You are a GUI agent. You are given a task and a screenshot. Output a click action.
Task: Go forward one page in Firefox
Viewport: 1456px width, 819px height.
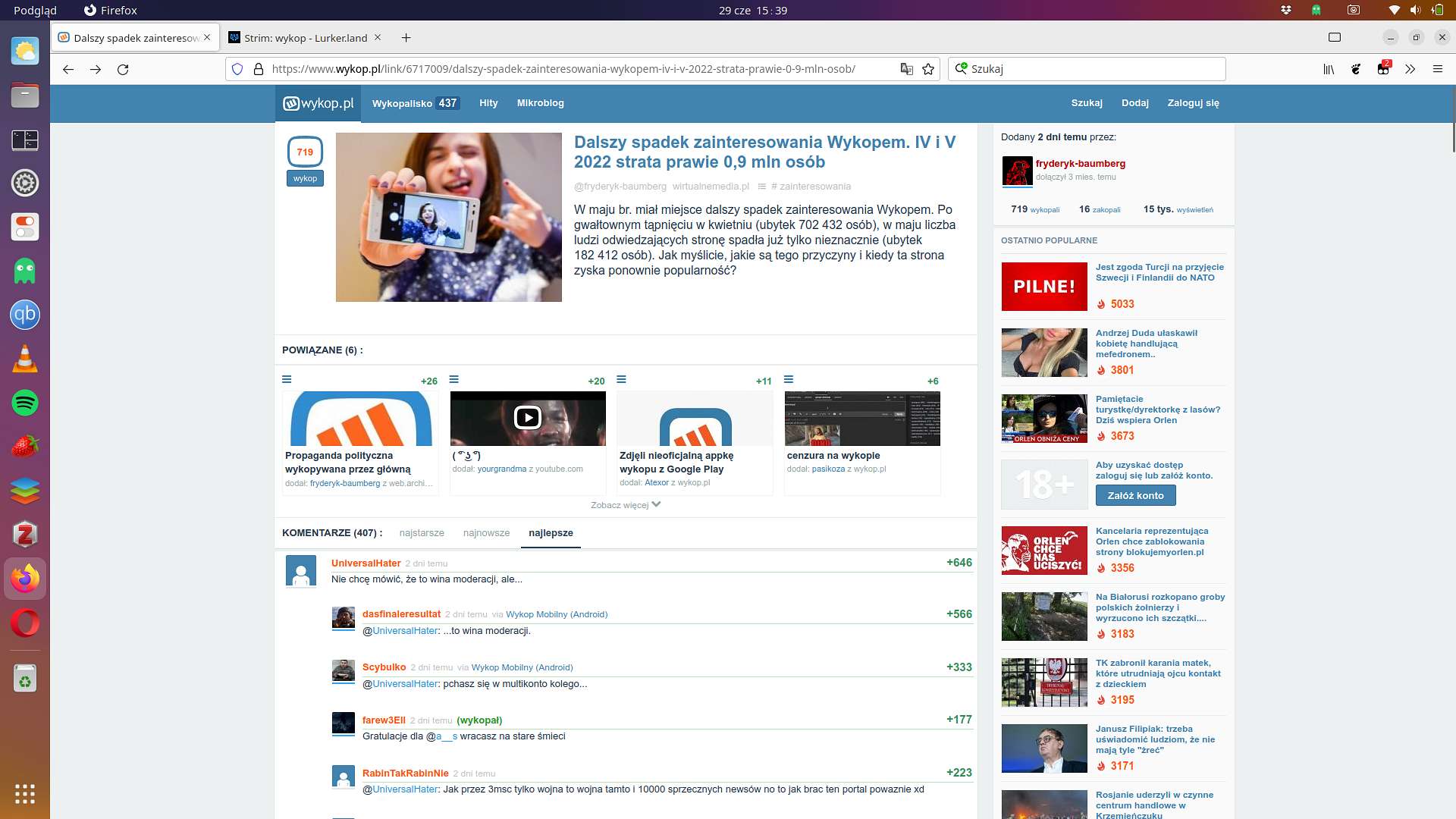[x=96, y=69]
